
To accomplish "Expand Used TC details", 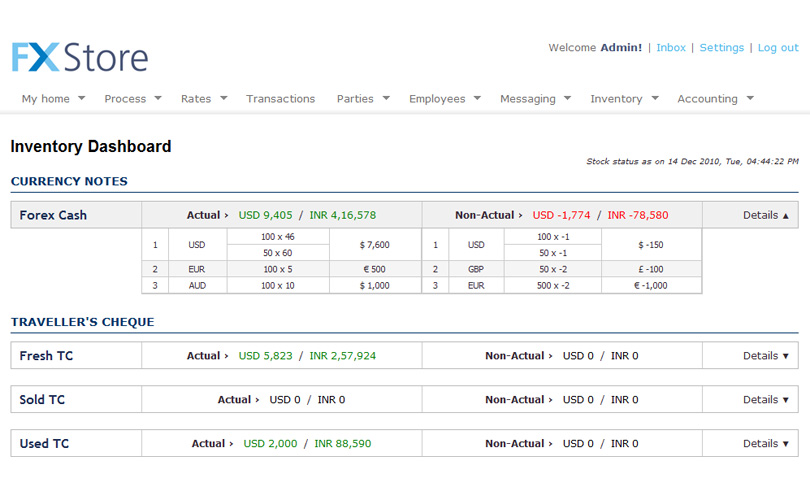I will click(765, 444).
